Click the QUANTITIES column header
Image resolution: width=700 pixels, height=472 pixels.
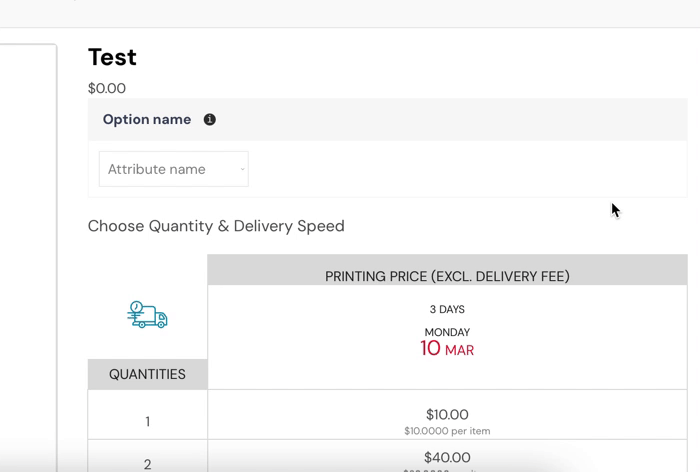tap(147, 374)
